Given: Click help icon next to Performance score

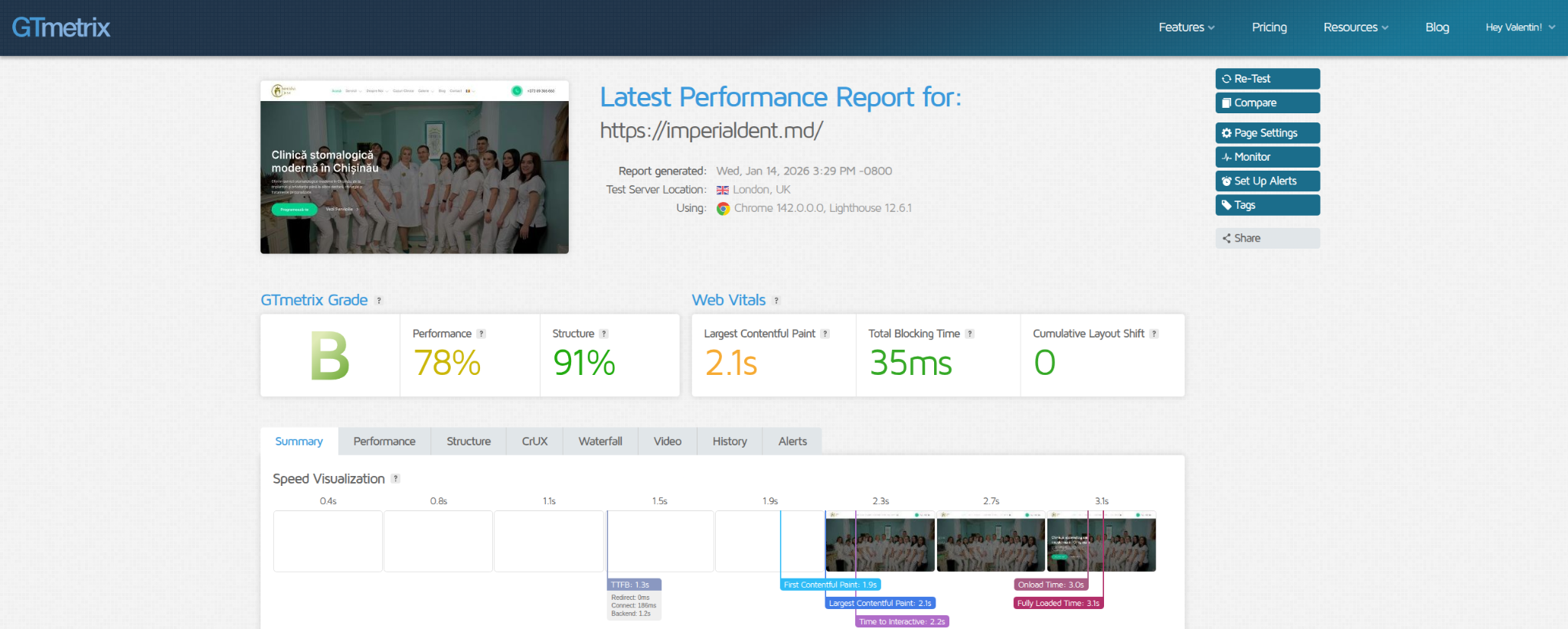Looking at the screenshot, I should pos(482,334).
